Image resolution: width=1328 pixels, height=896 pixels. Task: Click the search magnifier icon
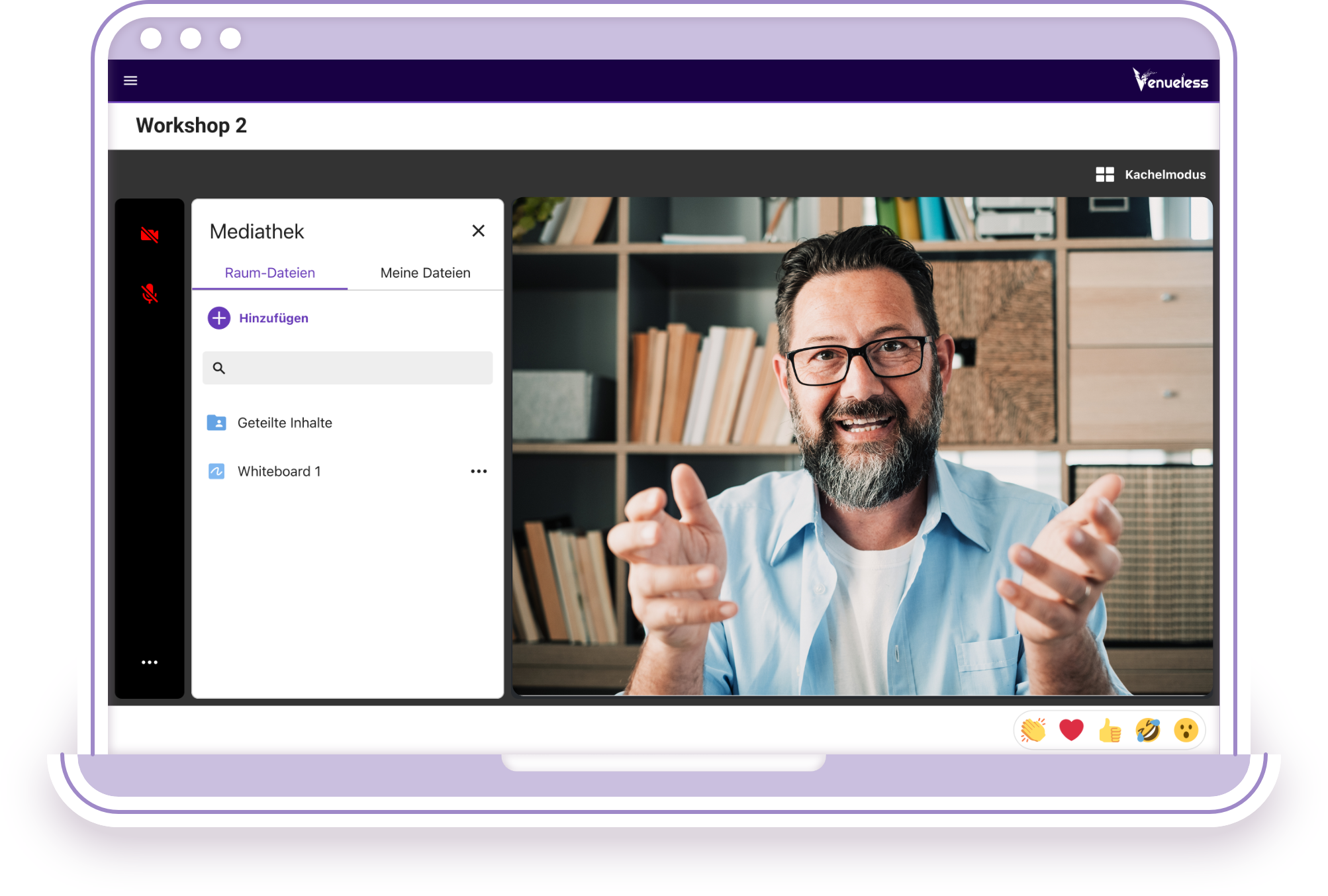click(x=219, y=368)
